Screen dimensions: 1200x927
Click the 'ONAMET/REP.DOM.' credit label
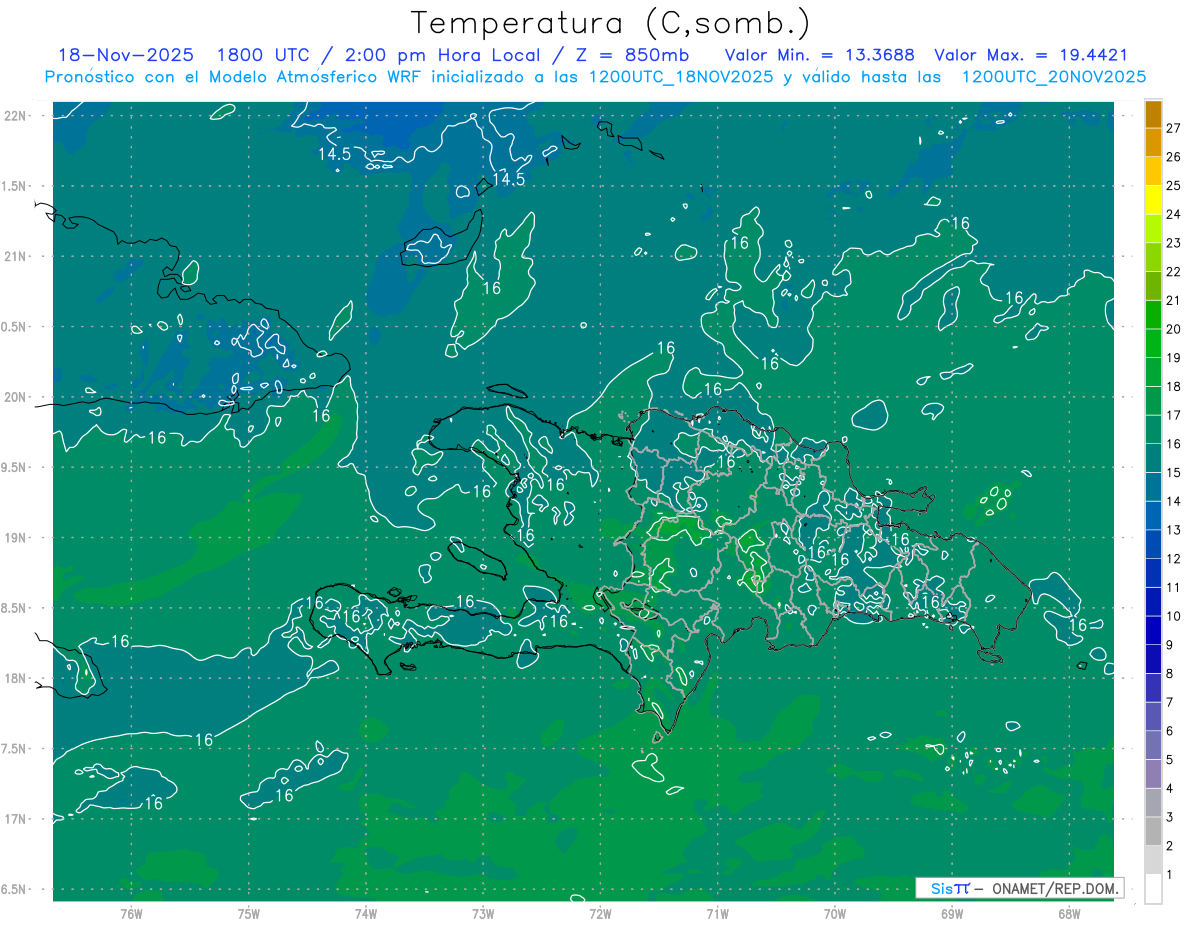pos(1054,888)
